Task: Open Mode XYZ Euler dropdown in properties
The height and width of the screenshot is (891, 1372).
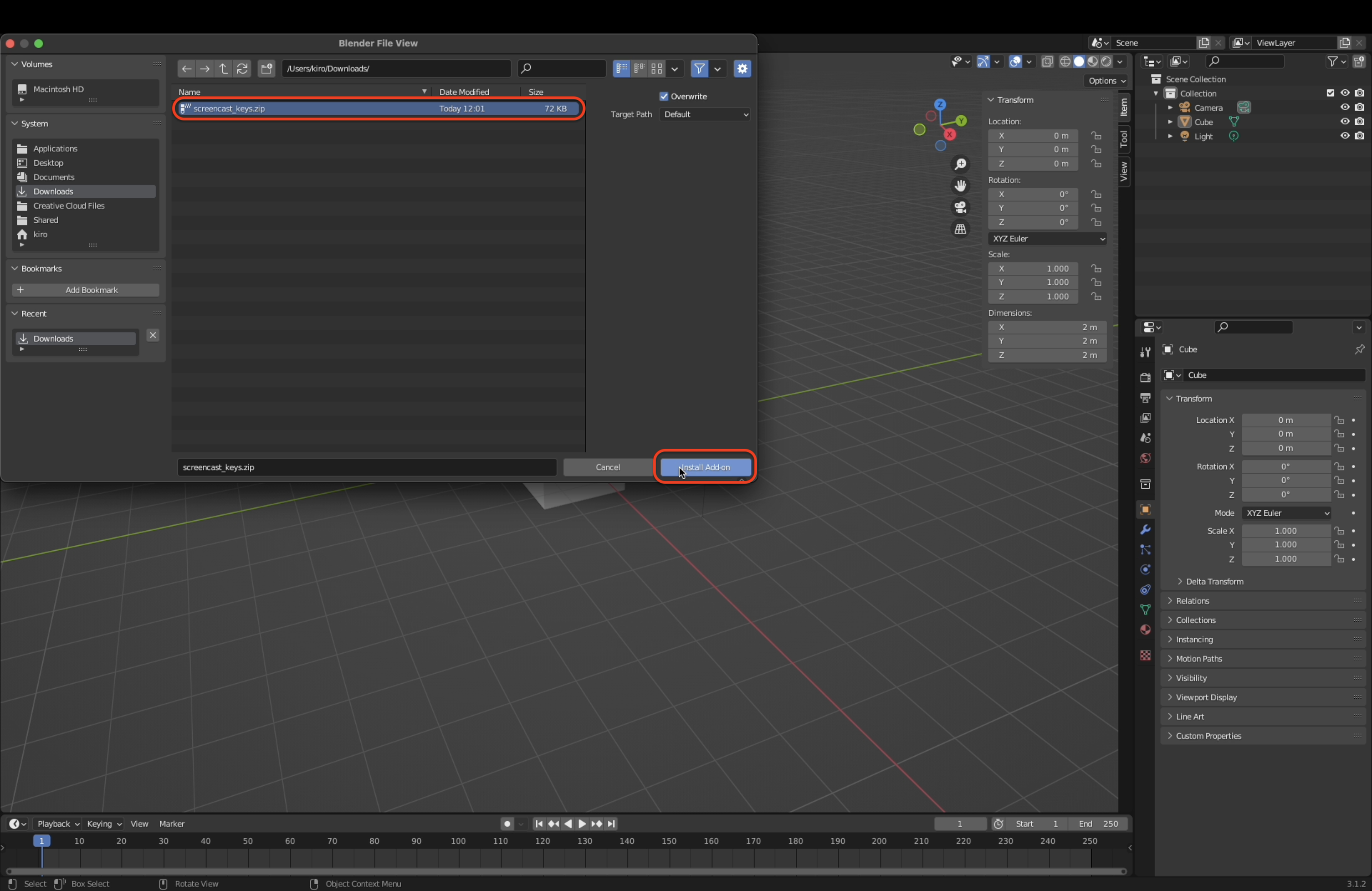Action: 1286,513
